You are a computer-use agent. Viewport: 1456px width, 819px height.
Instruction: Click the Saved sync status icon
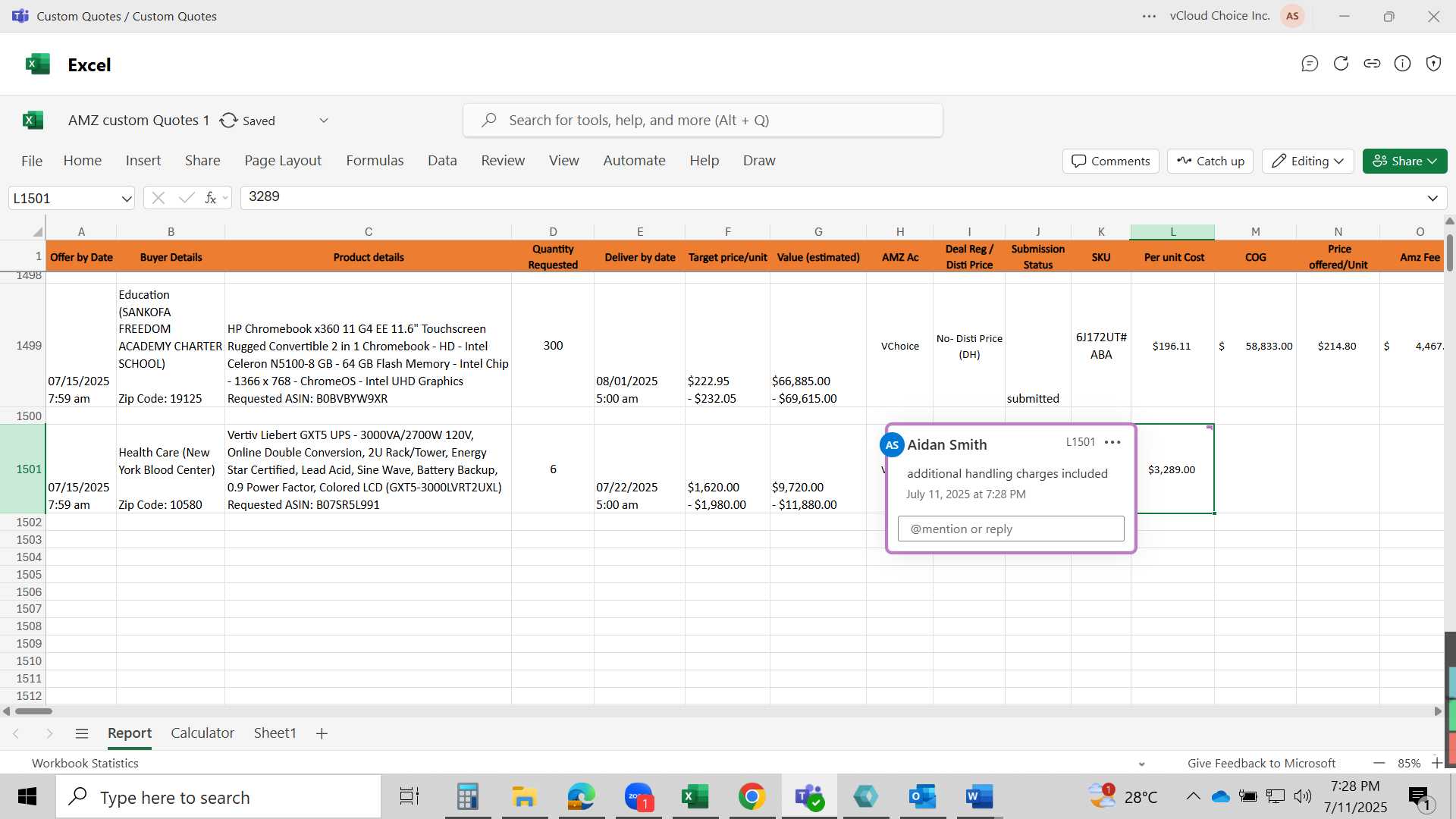point(228,121)
